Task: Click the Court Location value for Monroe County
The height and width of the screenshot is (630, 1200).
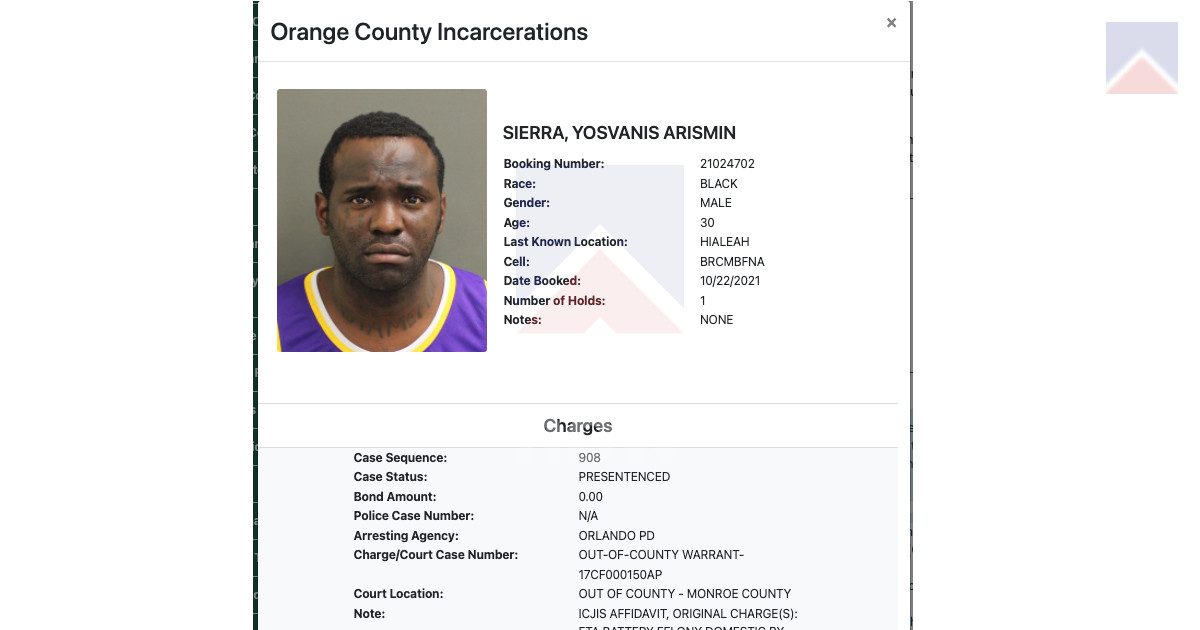Action: 684,594
